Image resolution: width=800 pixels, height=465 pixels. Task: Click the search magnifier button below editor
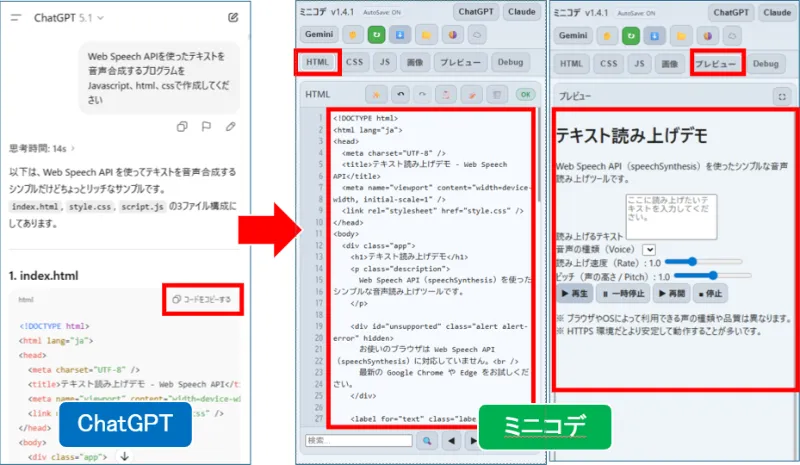[x=427, y=440]
